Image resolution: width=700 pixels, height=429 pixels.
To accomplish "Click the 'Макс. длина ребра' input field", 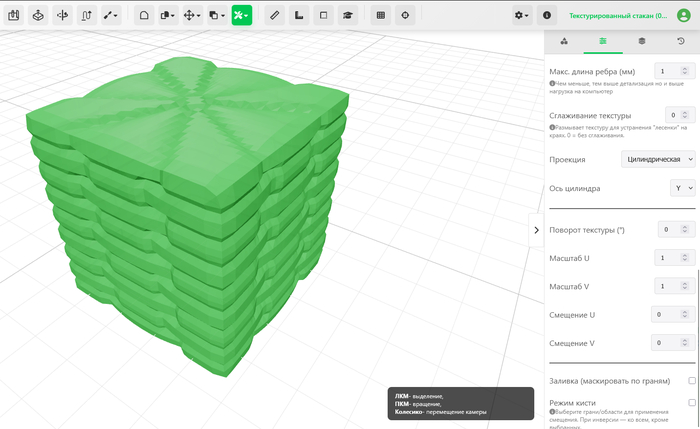I will pyautogui.click(x=675, y=71).
